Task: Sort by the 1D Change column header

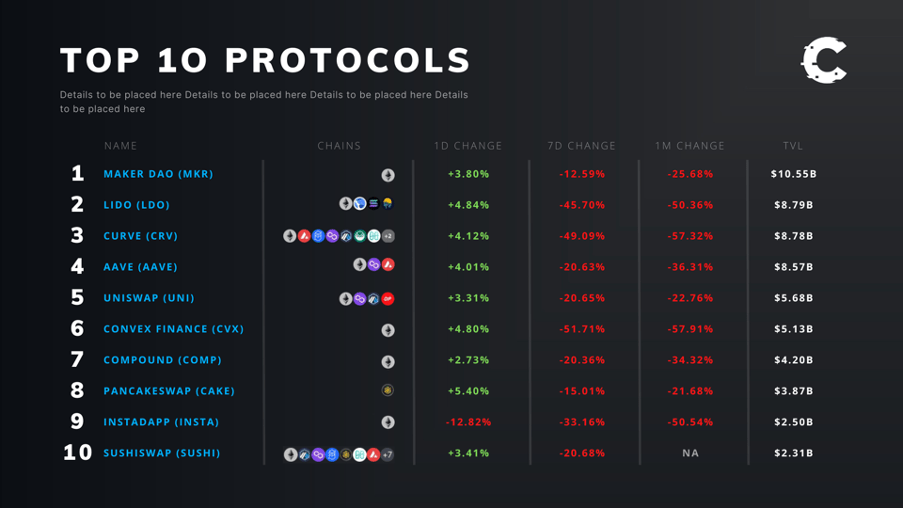Action: click(468, 146)
